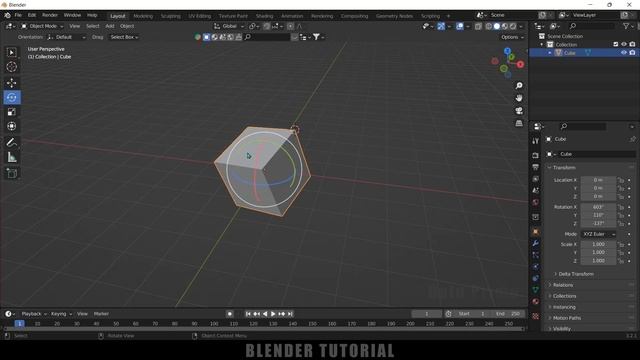
Task: Switch orthographic/perspective grid icon
Action: coord(519,123)
